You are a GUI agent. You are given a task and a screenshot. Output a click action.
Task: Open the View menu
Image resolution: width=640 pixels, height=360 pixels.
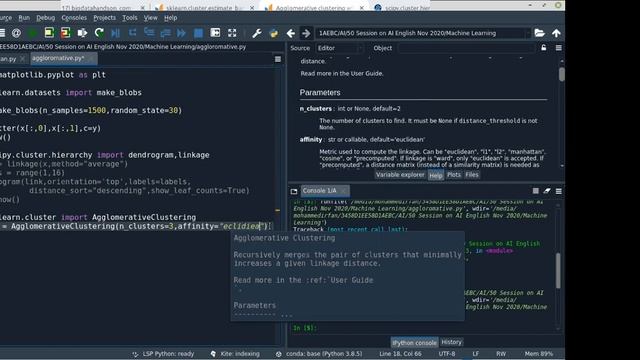pos(150,18)
